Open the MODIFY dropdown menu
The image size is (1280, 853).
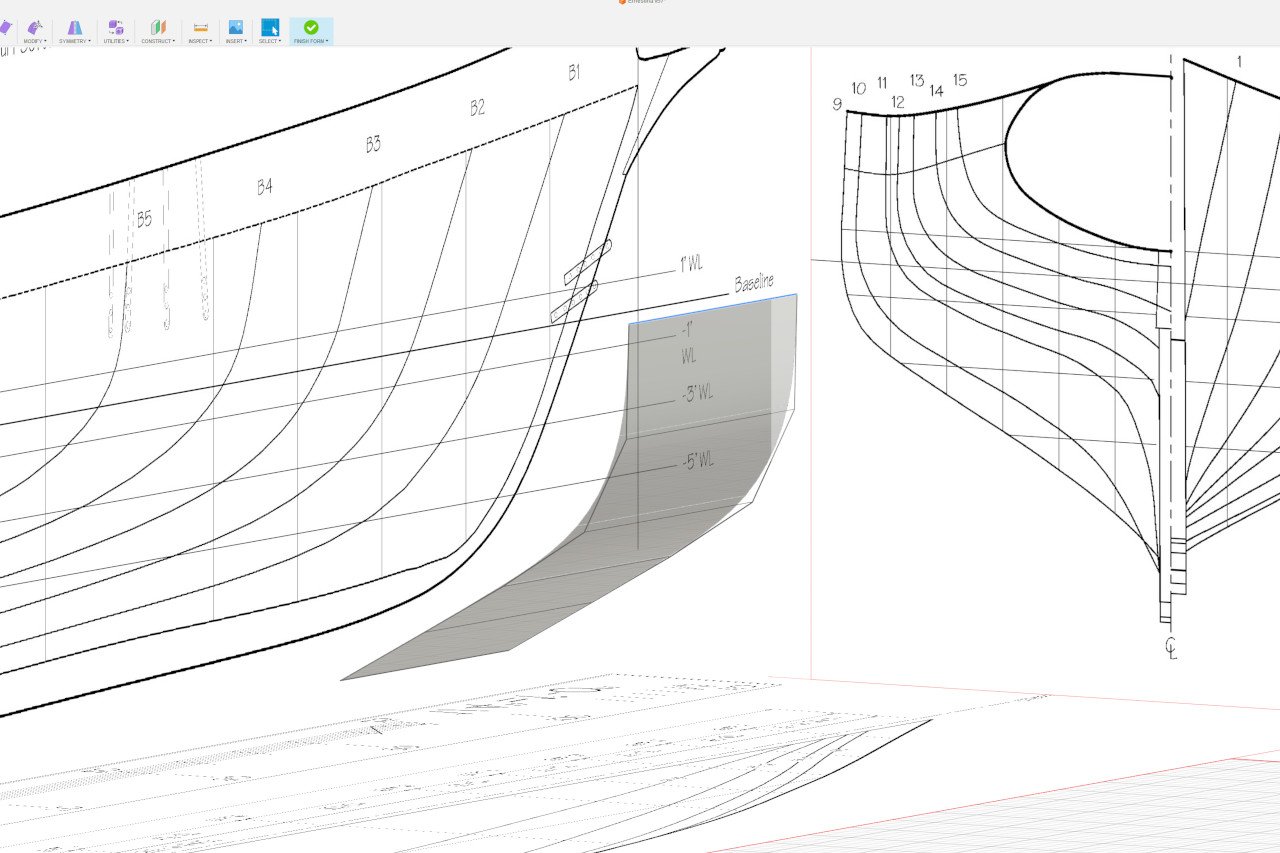tap(35, 41)
